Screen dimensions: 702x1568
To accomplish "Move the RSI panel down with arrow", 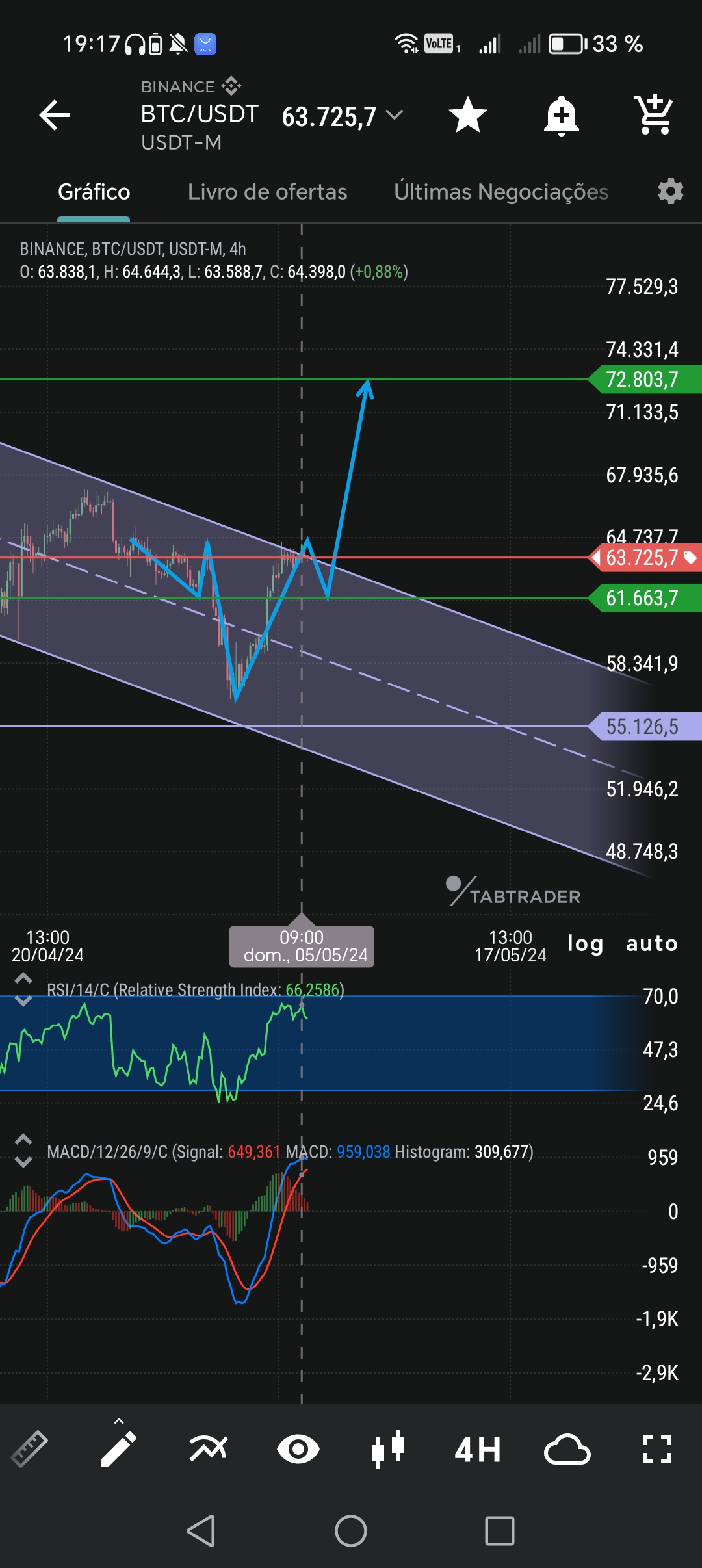I will 23,1001.
